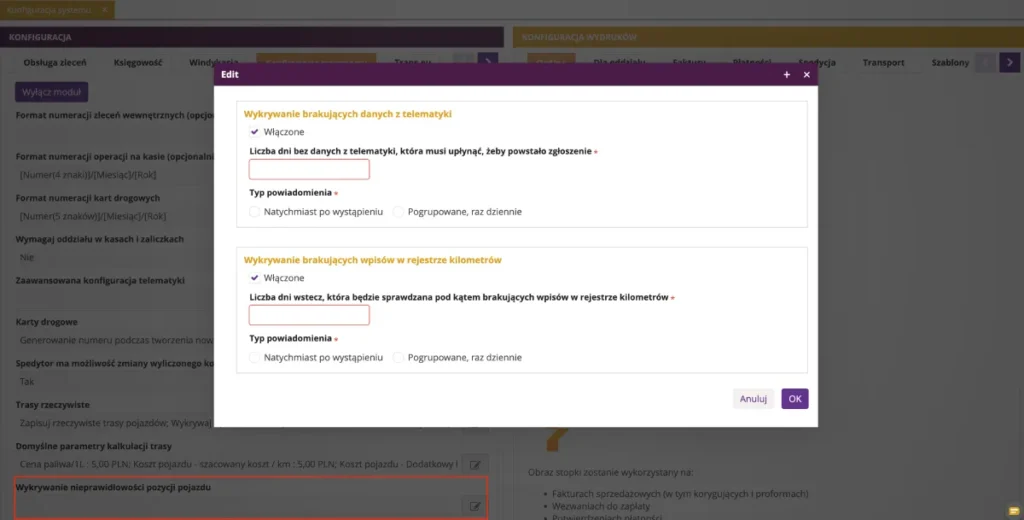Open the edit icon for Wykrywanie nieprawidłowości pozycji pojazdu

coord(475,506)
